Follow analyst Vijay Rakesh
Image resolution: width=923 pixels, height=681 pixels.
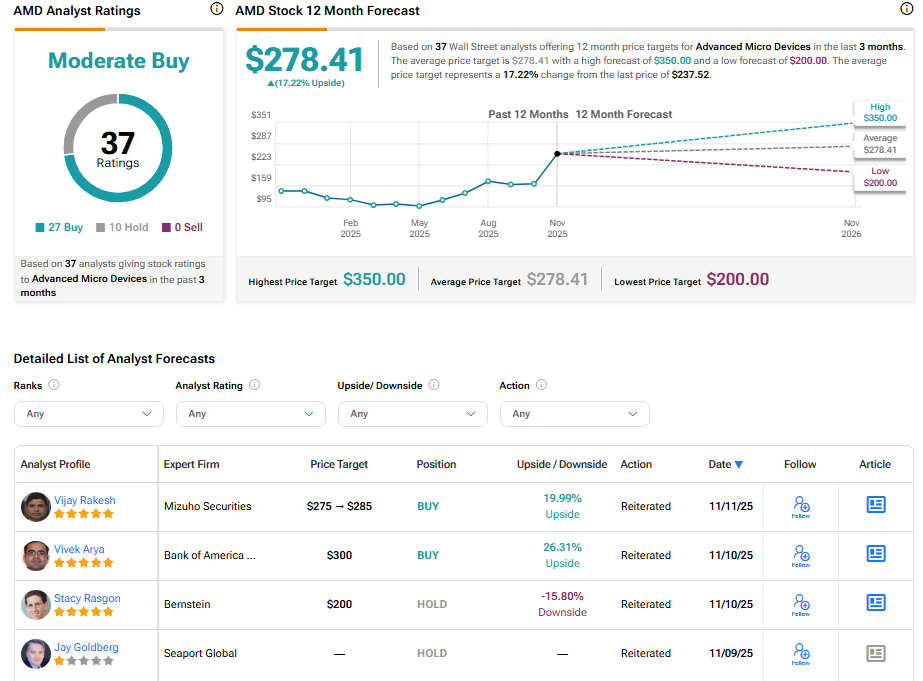click(x=800, y=506)
